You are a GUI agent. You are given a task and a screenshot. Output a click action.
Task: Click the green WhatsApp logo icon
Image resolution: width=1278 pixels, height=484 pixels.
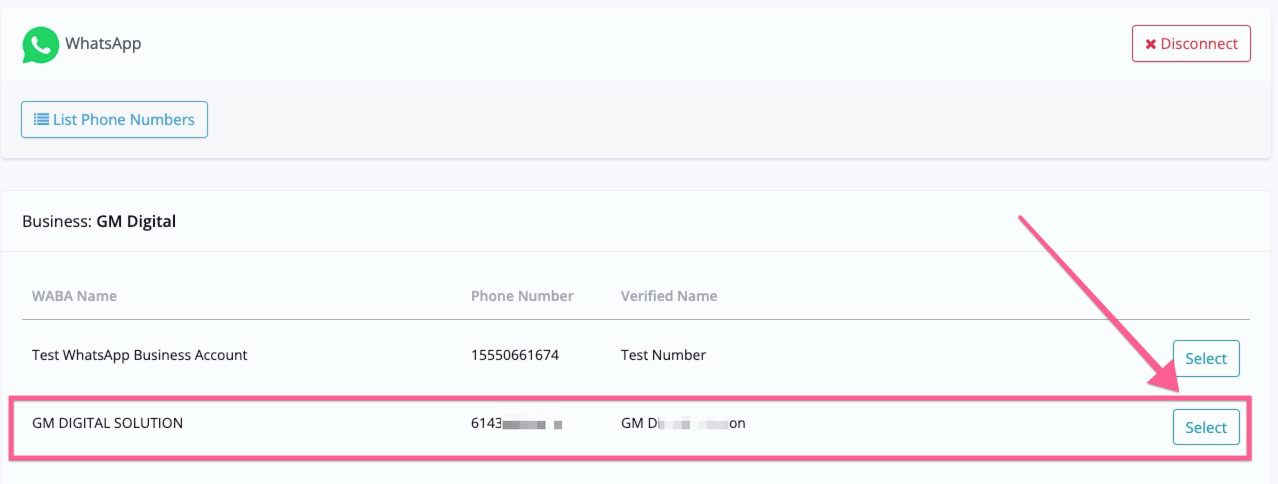(x=41, y=45)
